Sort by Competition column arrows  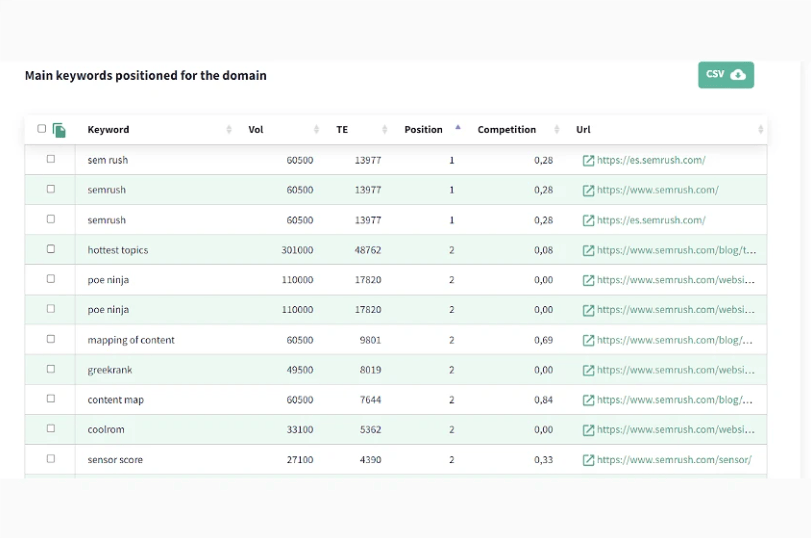pyautogui.click(x=557, y=130)
